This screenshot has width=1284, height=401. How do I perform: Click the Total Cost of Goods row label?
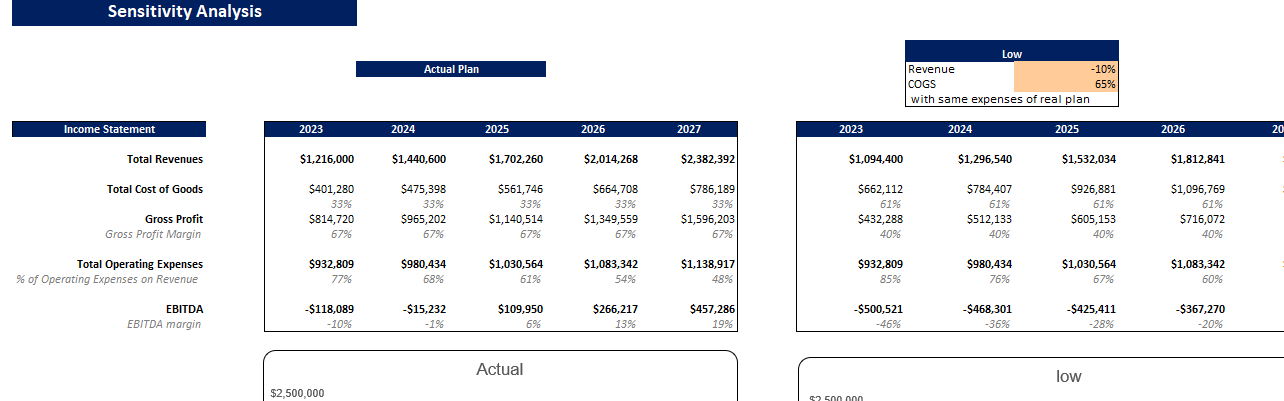(x=155, y=189)
